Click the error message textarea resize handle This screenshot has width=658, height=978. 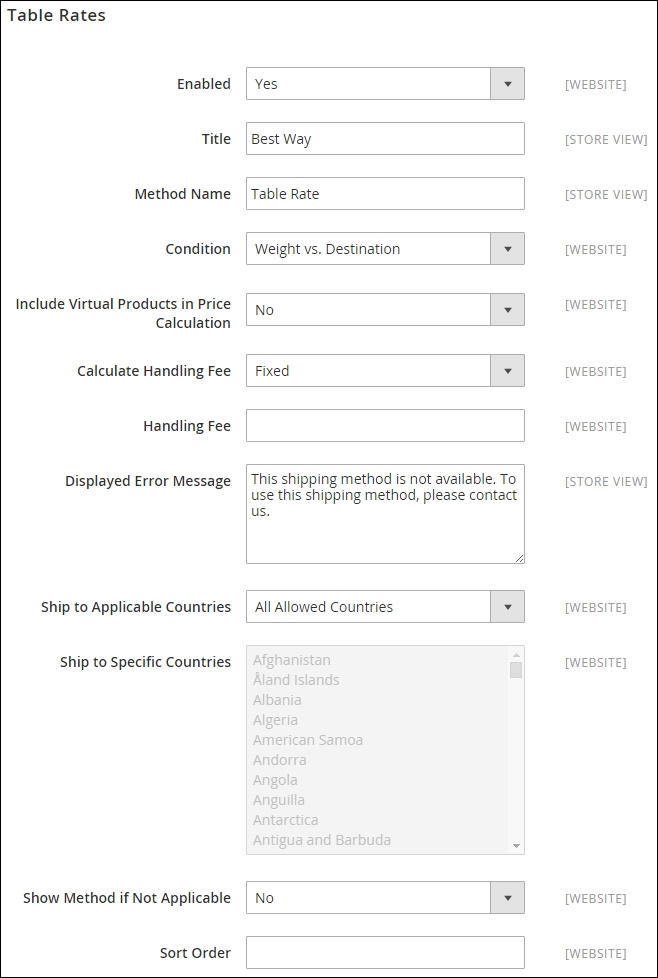coord(519,558)
